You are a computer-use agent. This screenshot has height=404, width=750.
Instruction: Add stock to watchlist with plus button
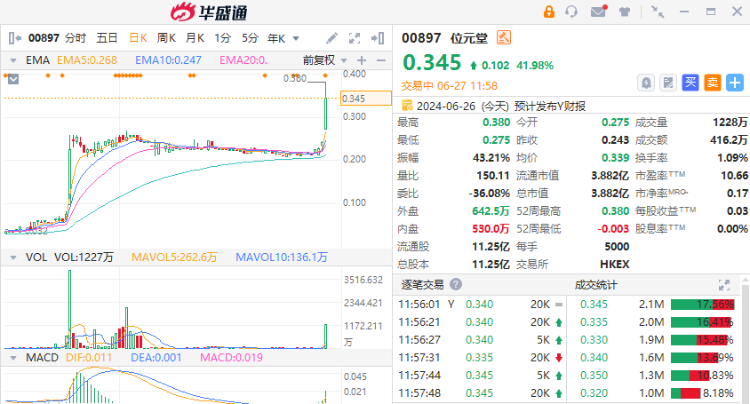click(735, 83)
